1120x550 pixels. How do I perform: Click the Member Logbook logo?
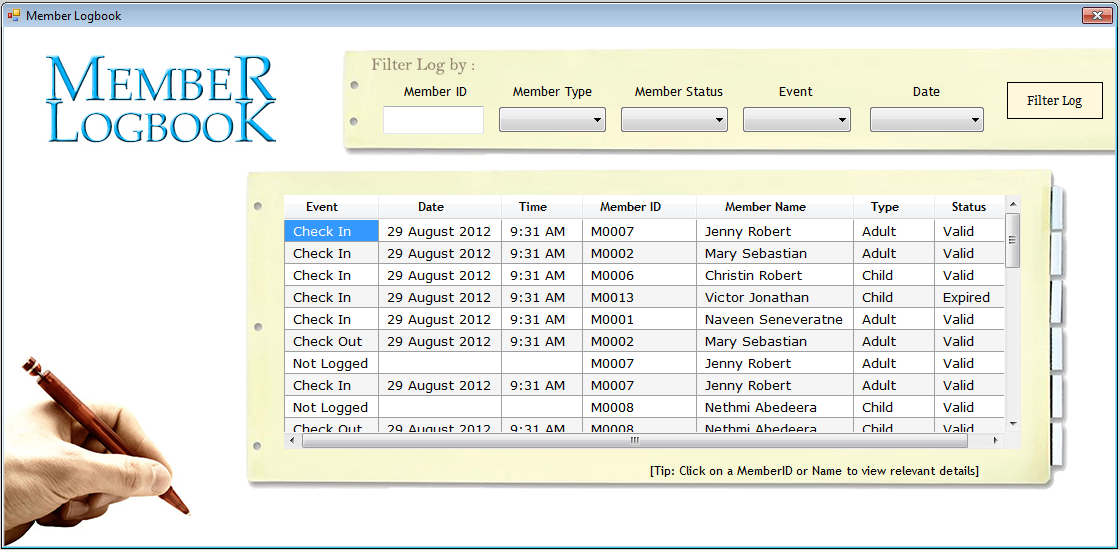161,99
